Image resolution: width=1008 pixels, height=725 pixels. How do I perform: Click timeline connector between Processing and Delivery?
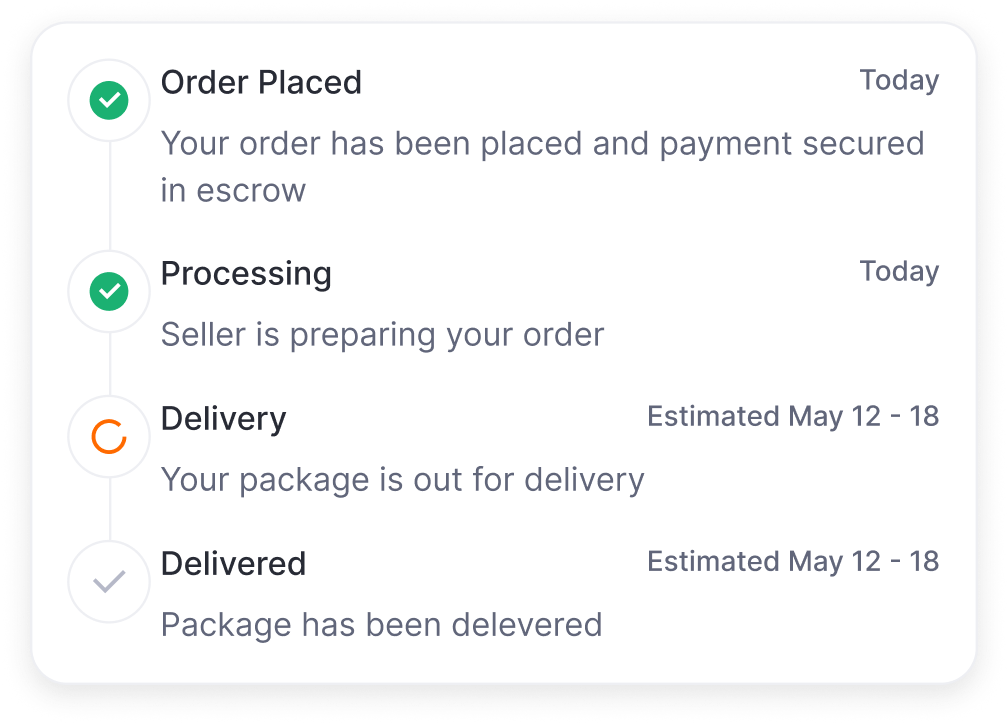click(108, 364)
